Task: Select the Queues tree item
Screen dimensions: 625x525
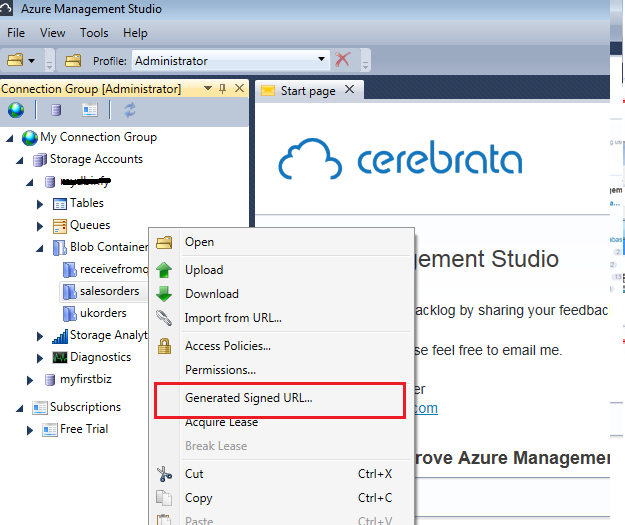Action: [x=90, y=225]
